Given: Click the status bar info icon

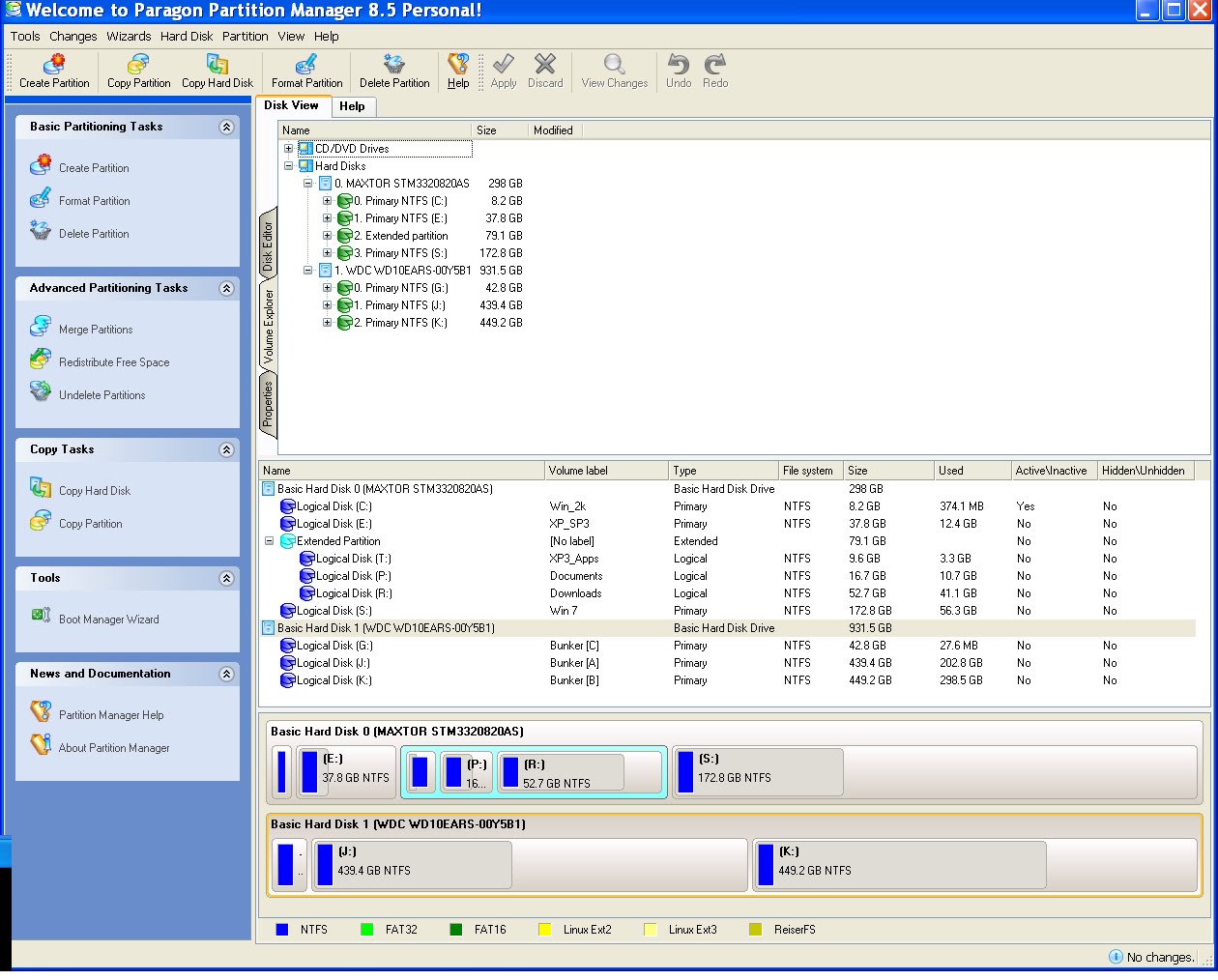Looking at the screenshot, I should point(1116,957).
